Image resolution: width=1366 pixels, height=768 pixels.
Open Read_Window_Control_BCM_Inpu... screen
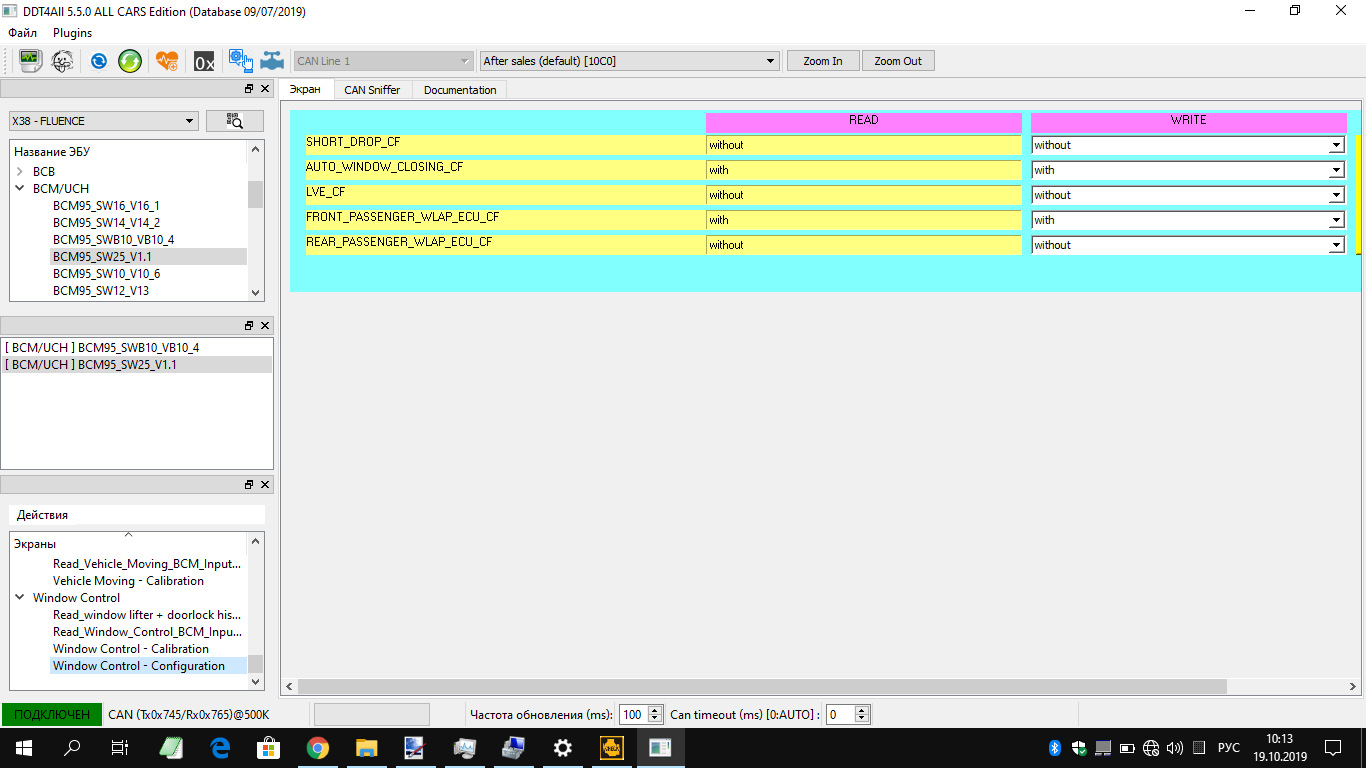coord(147,632)
